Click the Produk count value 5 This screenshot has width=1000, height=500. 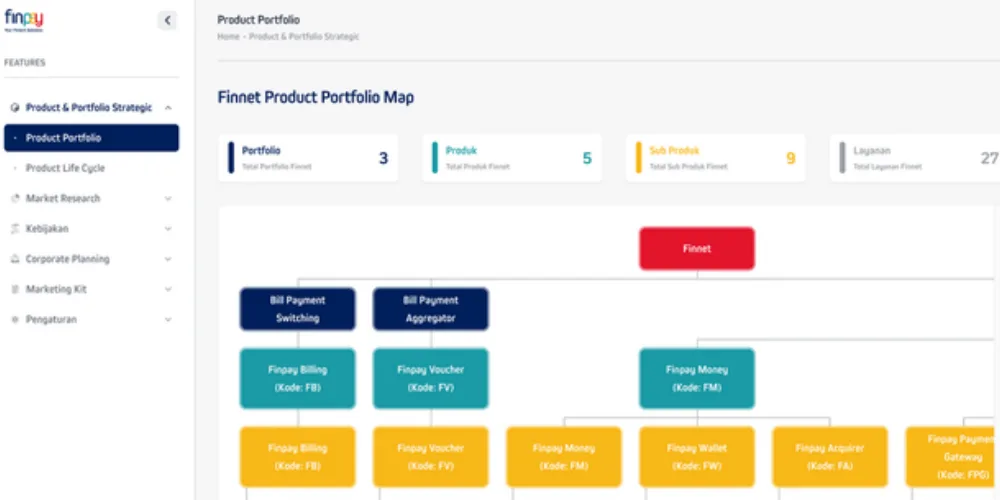coord(587,158)
